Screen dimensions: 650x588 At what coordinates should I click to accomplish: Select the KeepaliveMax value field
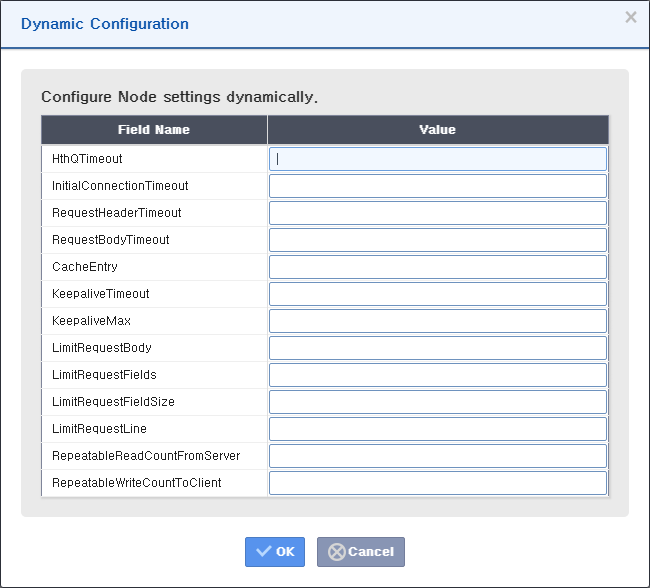[438, 321]
